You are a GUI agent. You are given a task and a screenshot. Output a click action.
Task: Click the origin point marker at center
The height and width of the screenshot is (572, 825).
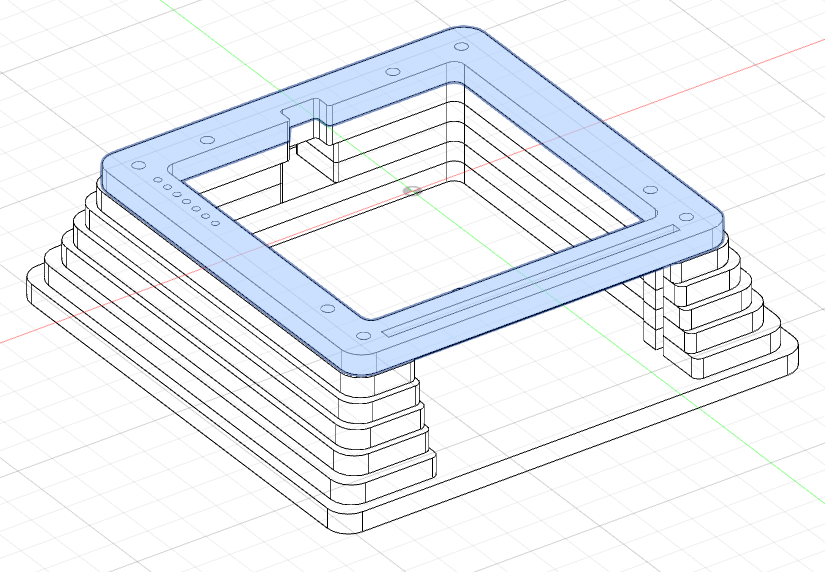409,189
